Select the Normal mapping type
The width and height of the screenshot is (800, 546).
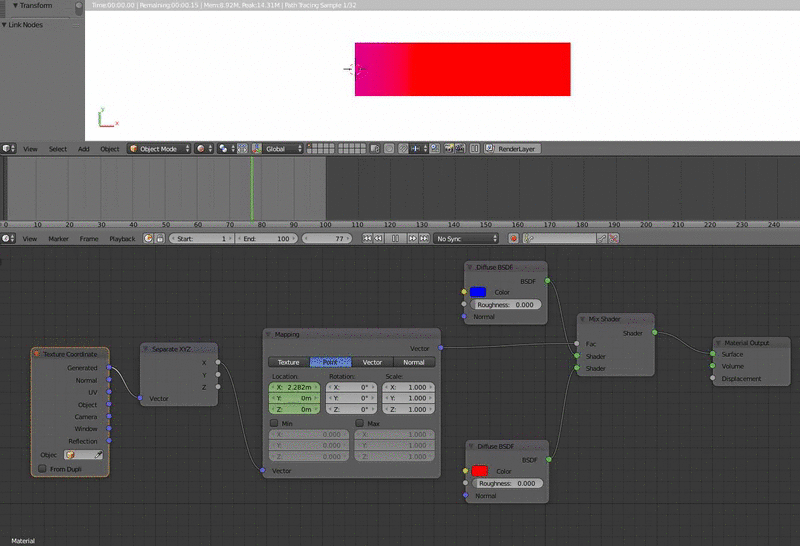(x=414, y=362)
